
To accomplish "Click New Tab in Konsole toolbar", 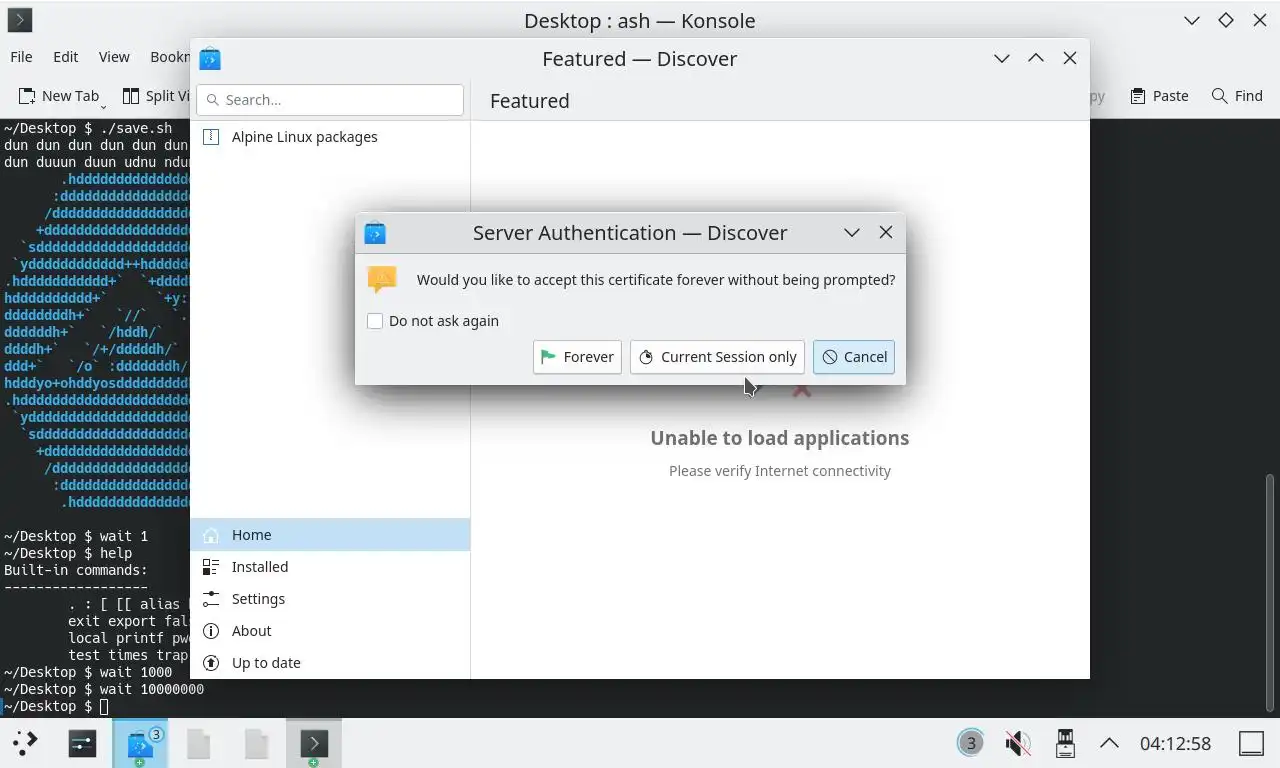I will coord(60,96).
